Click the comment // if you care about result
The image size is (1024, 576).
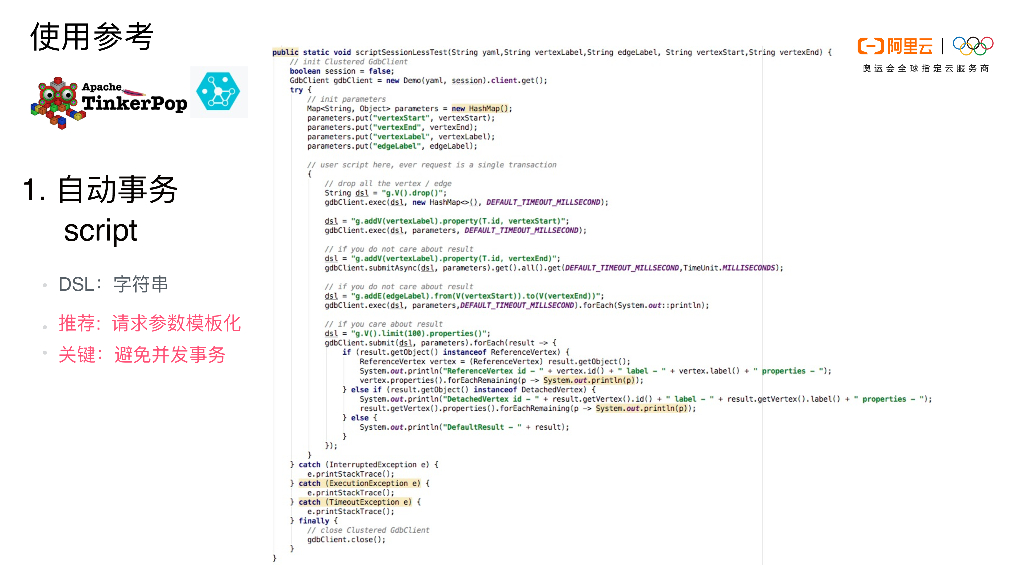(383, 324)
